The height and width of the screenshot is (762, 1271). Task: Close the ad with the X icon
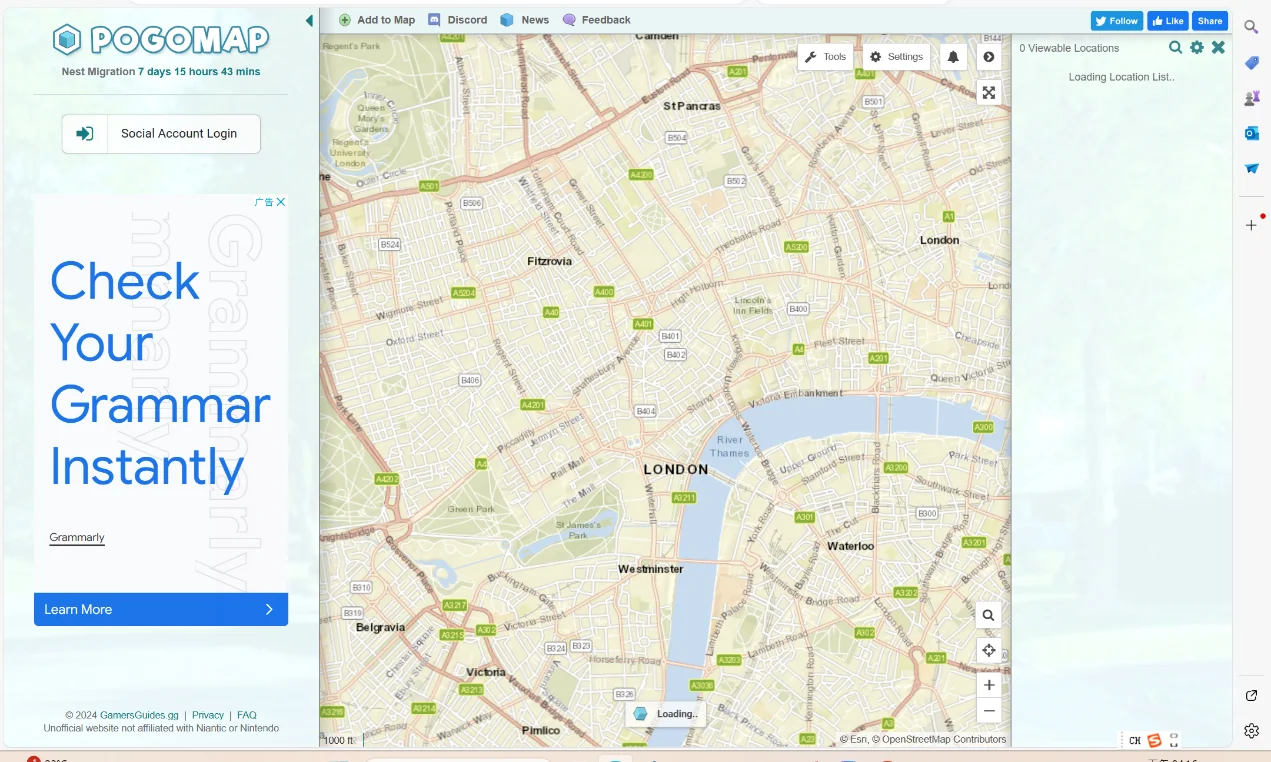[x=281, y=202]
